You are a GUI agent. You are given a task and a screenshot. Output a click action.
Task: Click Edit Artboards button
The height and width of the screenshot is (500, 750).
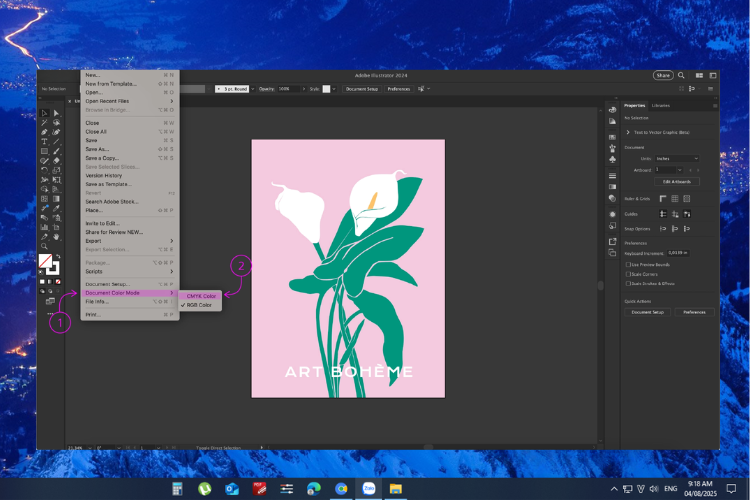pos(677,182)
